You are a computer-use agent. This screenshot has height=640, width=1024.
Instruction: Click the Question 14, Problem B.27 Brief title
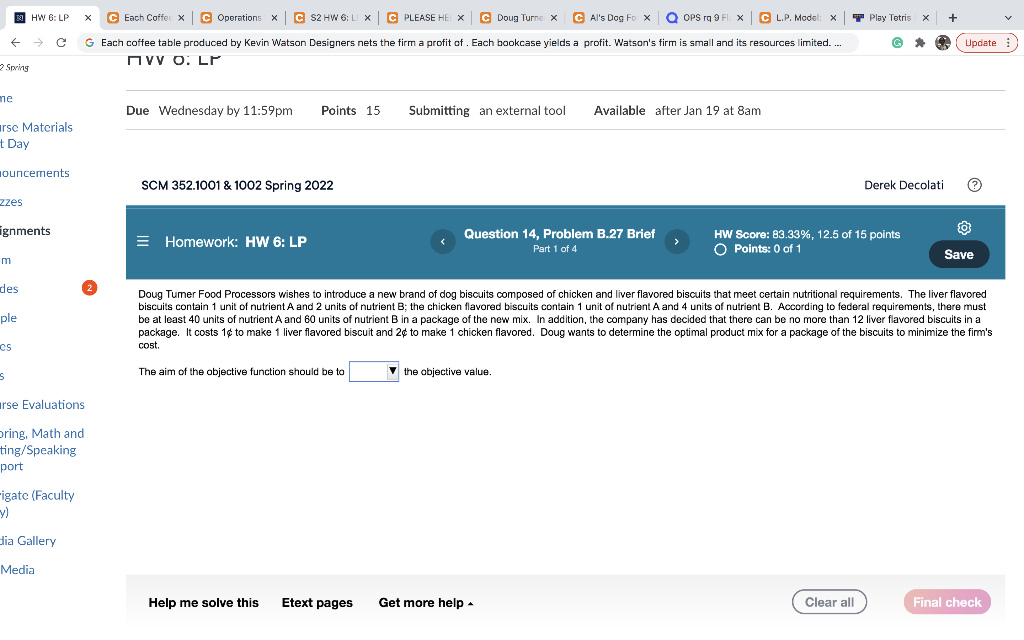(x=559, y=234)
